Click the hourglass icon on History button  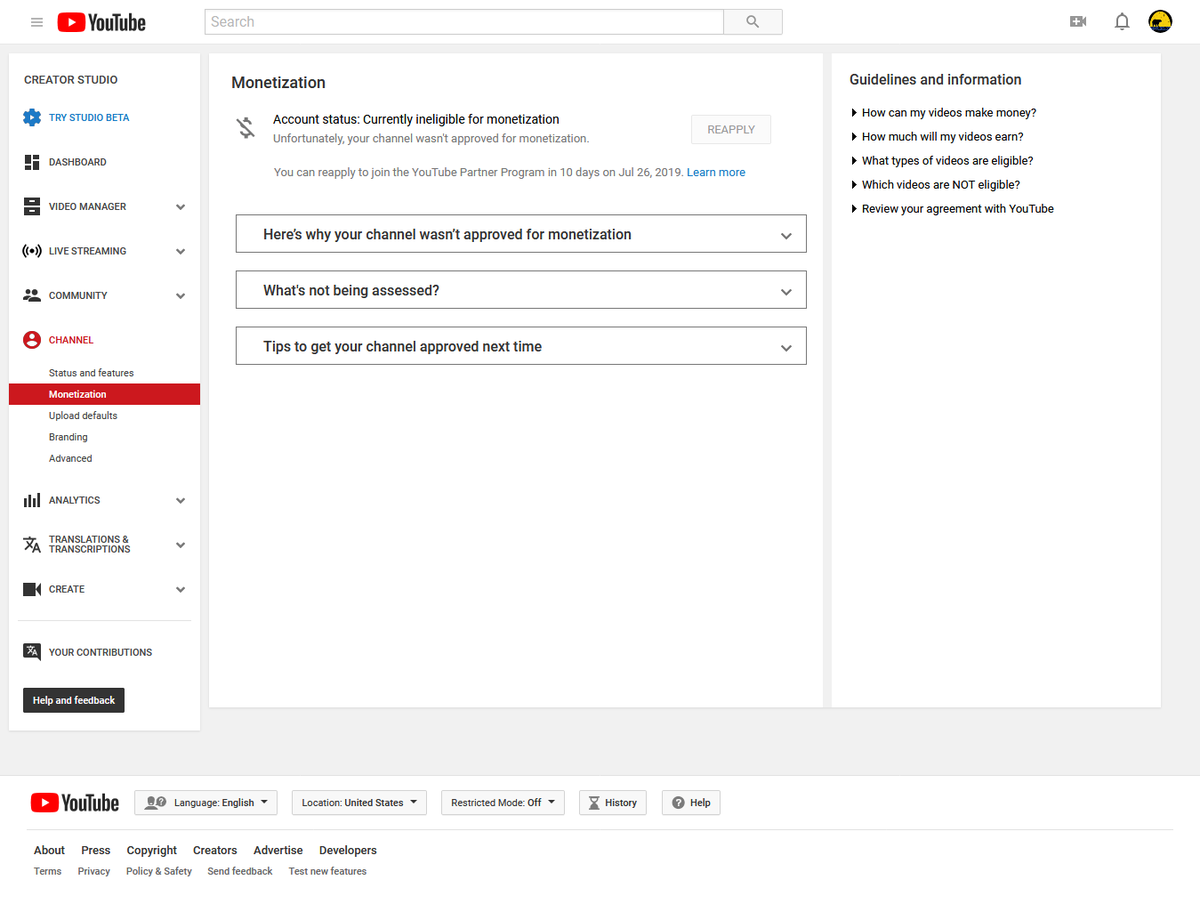594,803
